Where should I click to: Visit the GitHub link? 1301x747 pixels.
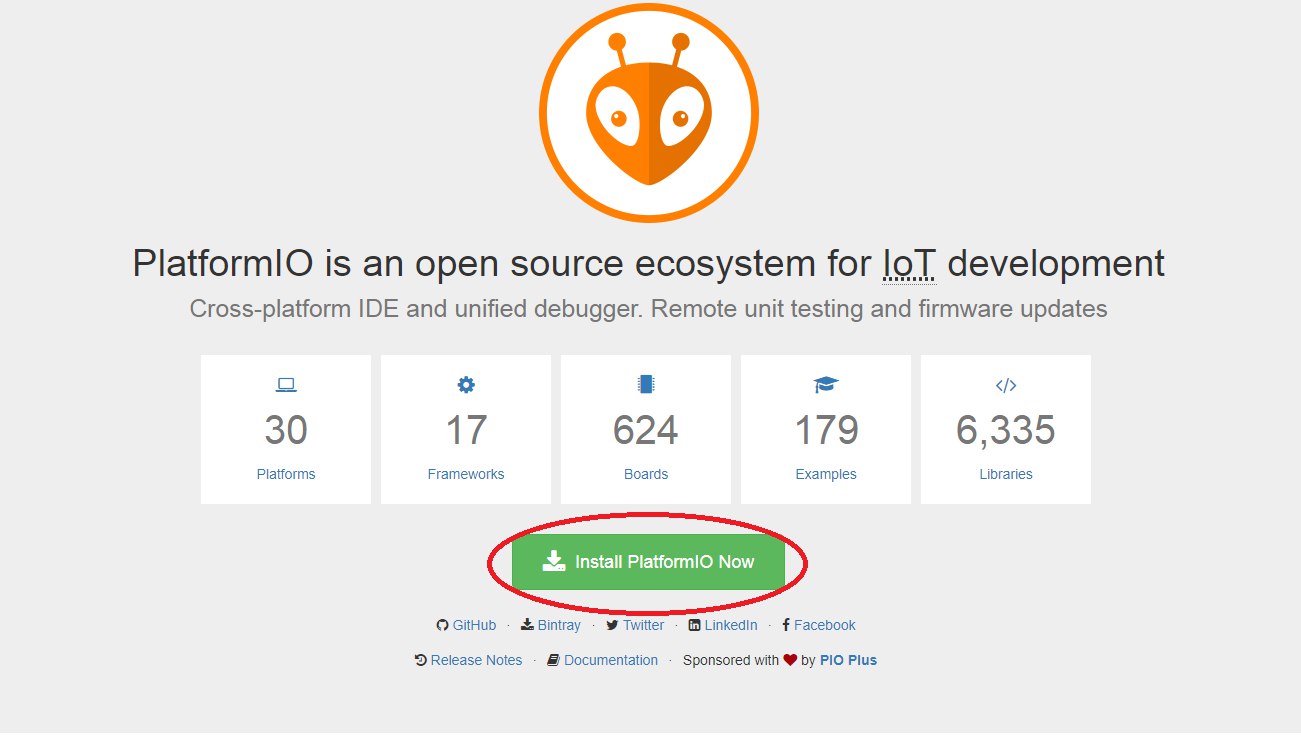[474, 625]
